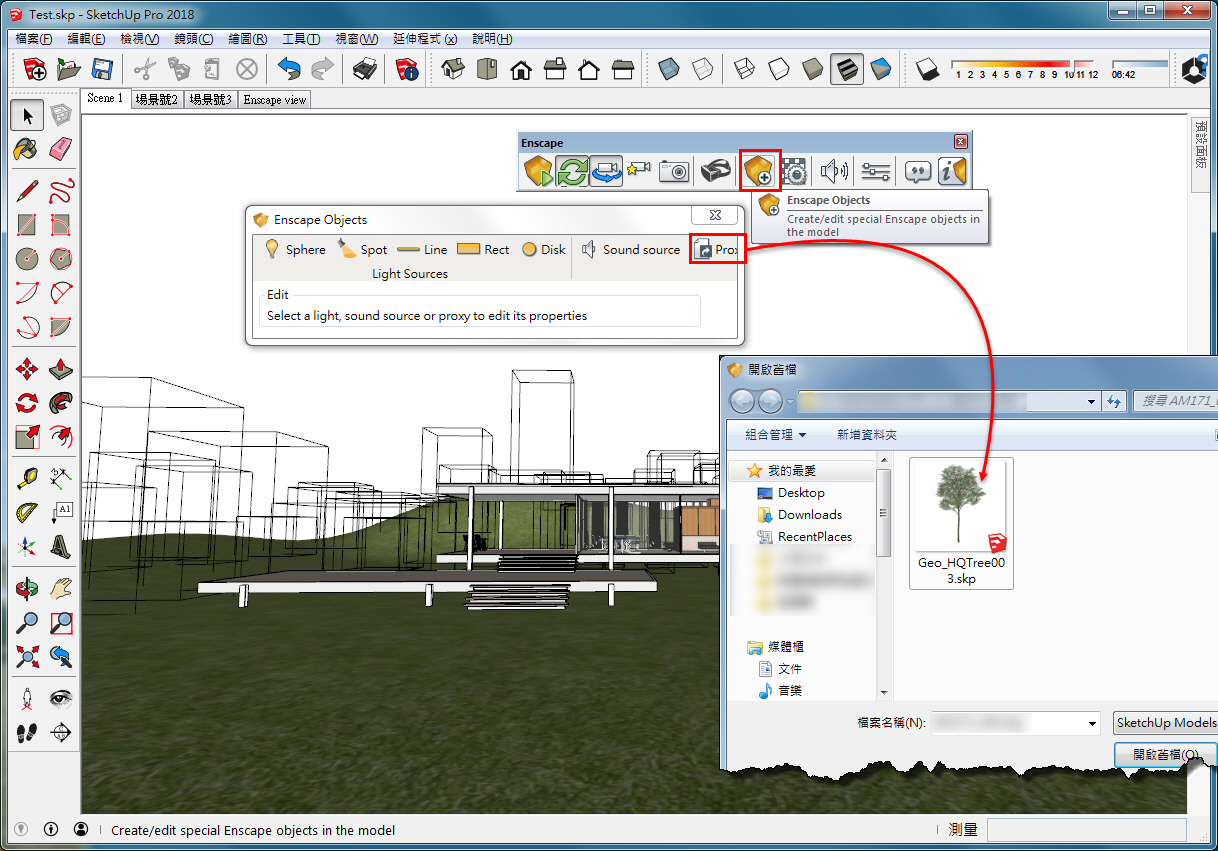Adjust the shadow time-of-day slider

coord(1139,64)
